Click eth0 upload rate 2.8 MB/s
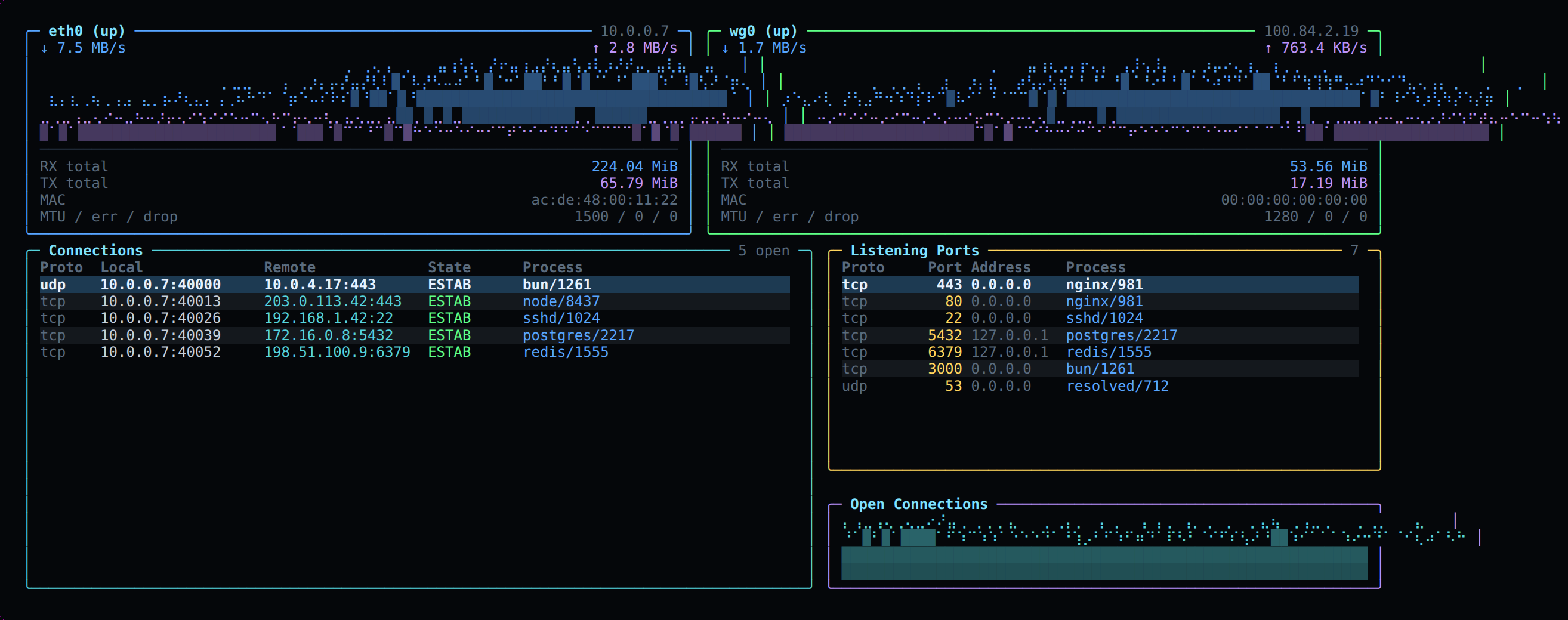The width and height of the screenshot is (1568, 620). pos(635,48)
